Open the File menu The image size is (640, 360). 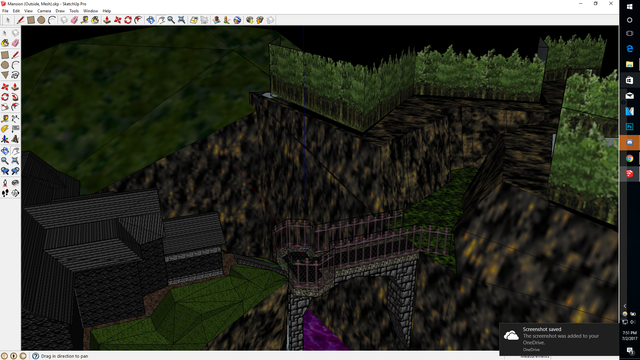5,11
